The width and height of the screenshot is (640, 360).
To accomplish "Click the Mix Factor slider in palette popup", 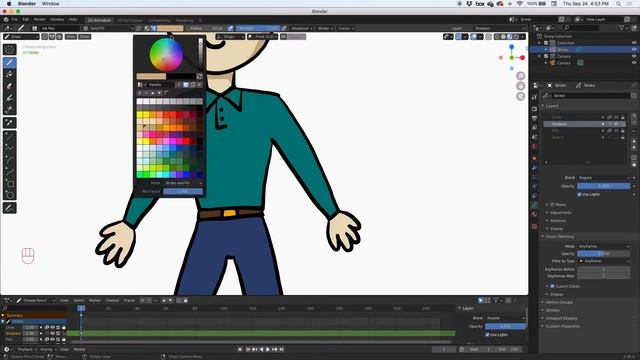I will pos(183,191).
